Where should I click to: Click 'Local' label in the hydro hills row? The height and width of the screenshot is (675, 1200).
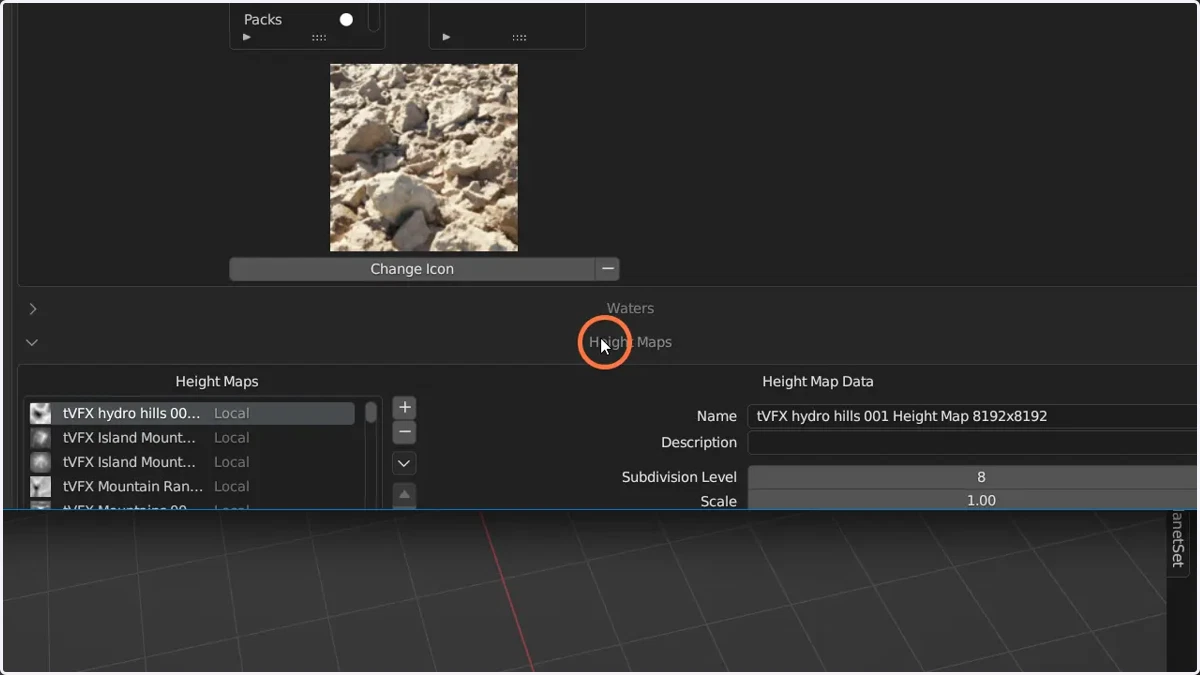pyautogui.click(x=231, y=413)
